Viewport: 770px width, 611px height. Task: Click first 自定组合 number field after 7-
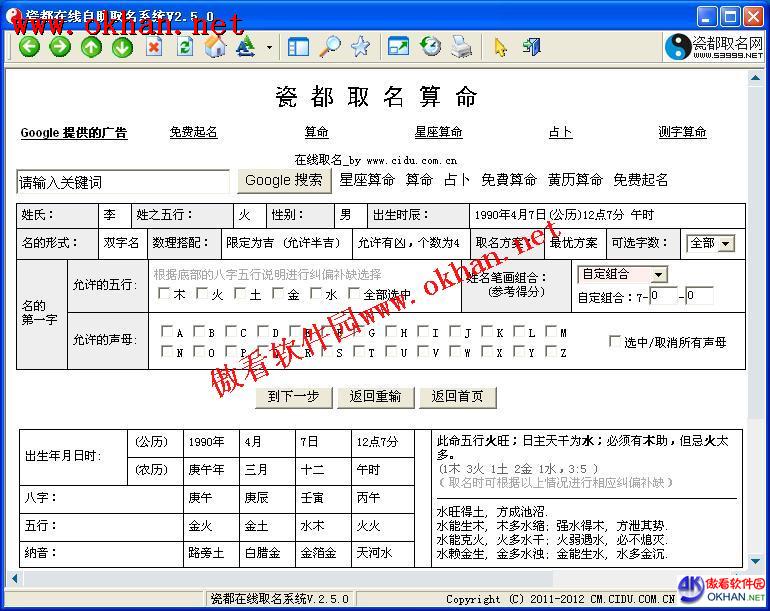(663, 296)
